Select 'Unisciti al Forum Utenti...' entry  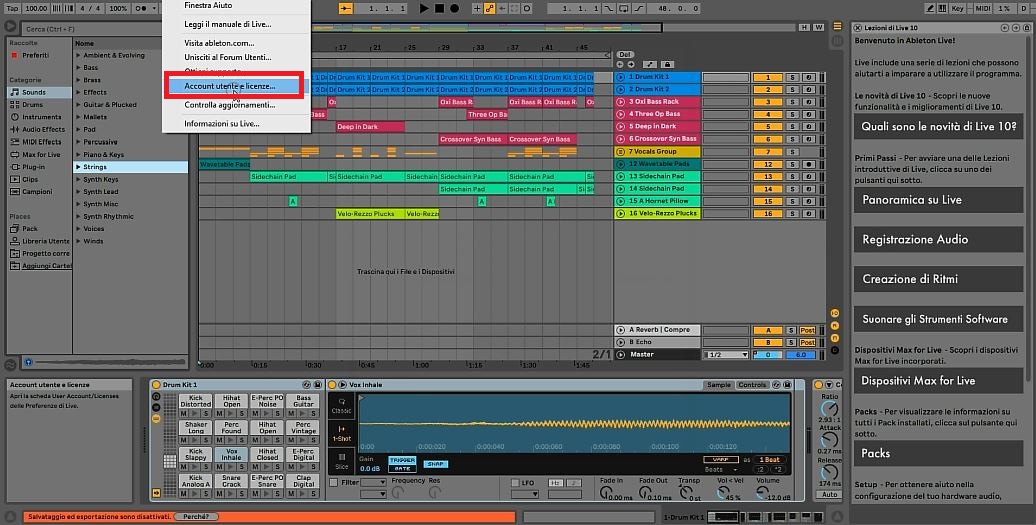pyautogui.click(x=227, y=57)
